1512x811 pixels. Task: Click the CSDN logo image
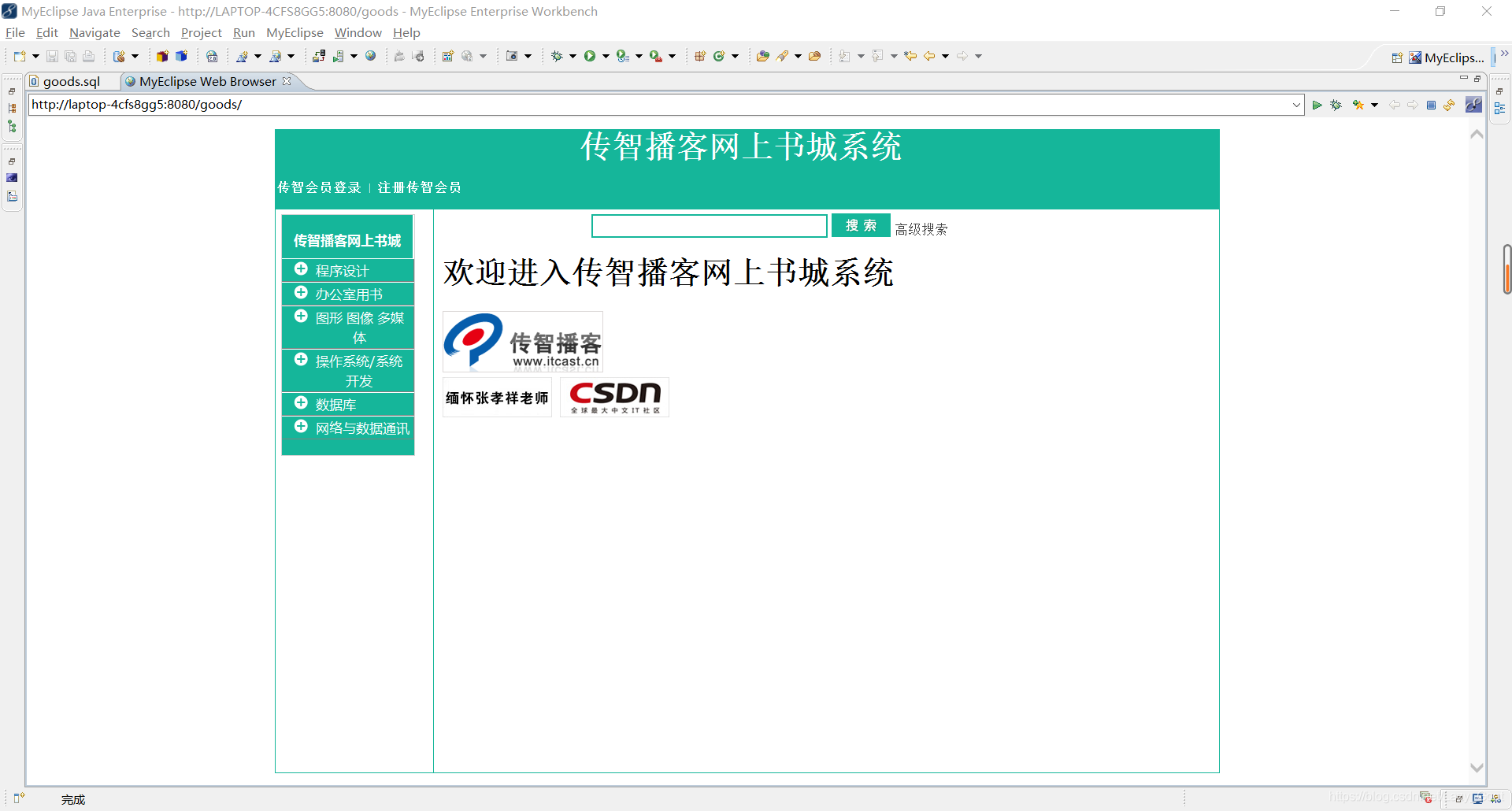[x=614, y=398]
